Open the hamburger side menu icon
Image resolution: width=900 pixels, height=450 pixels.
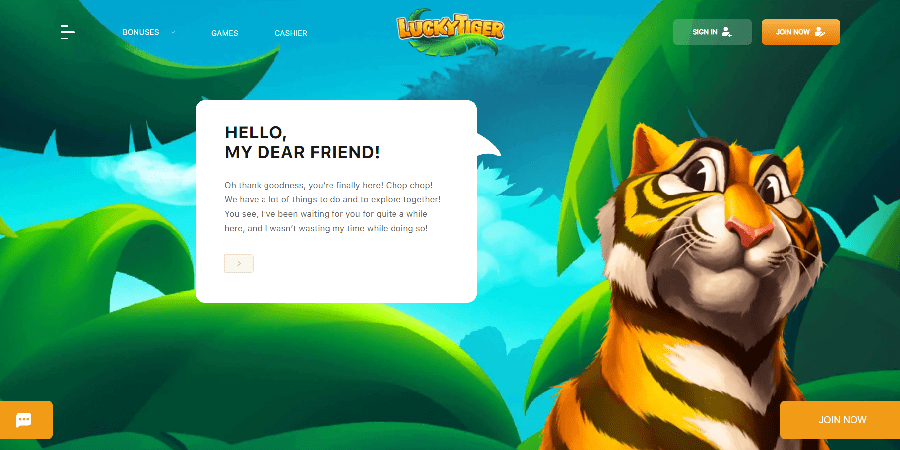point(68,32)
